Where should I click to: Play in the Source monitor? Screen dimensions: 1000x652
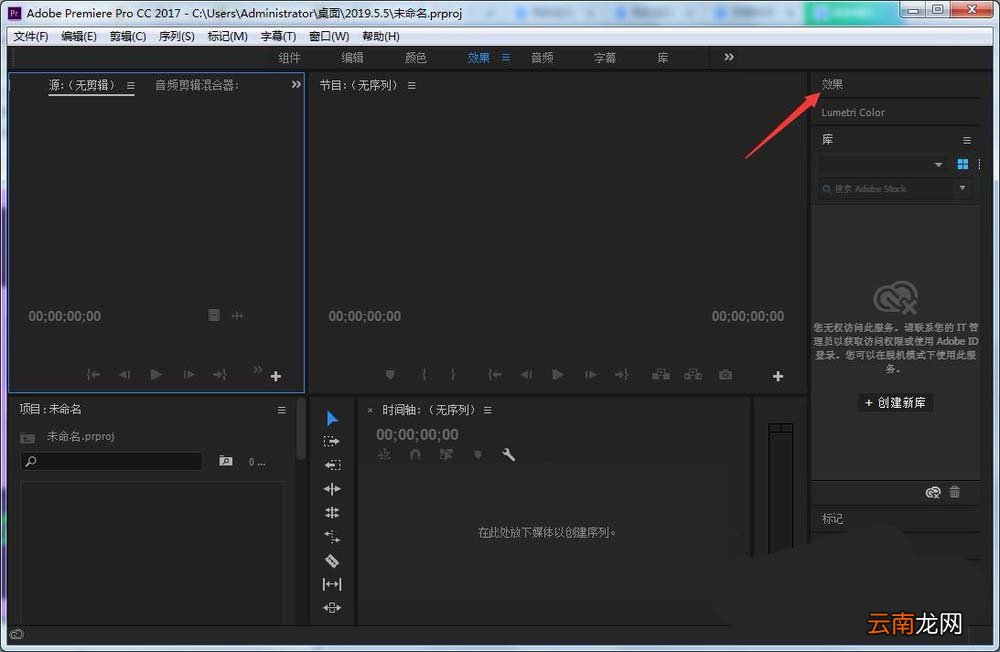click(x=156, y=374)
